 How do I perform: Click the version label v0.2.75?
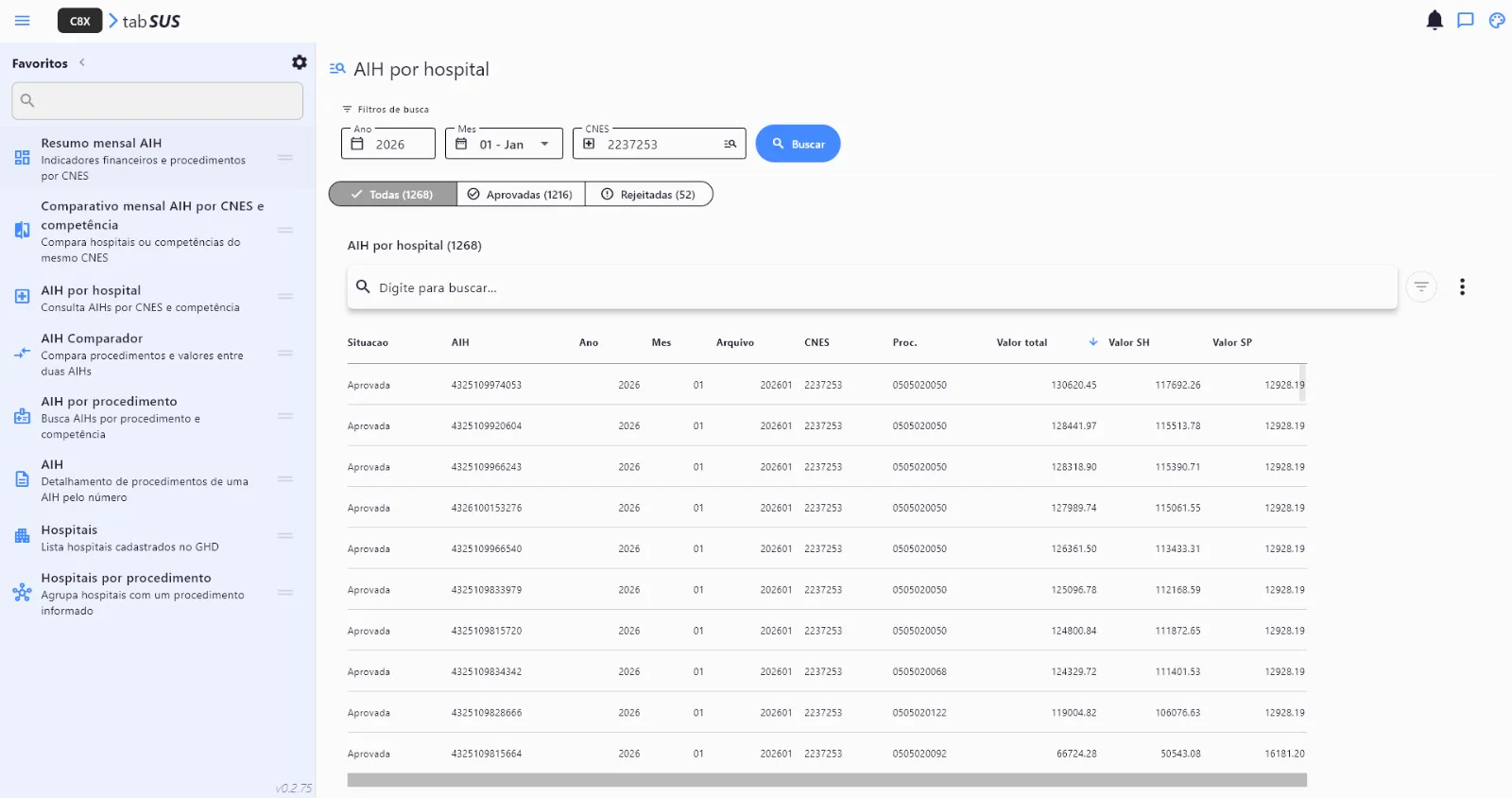tap(294, 788)
